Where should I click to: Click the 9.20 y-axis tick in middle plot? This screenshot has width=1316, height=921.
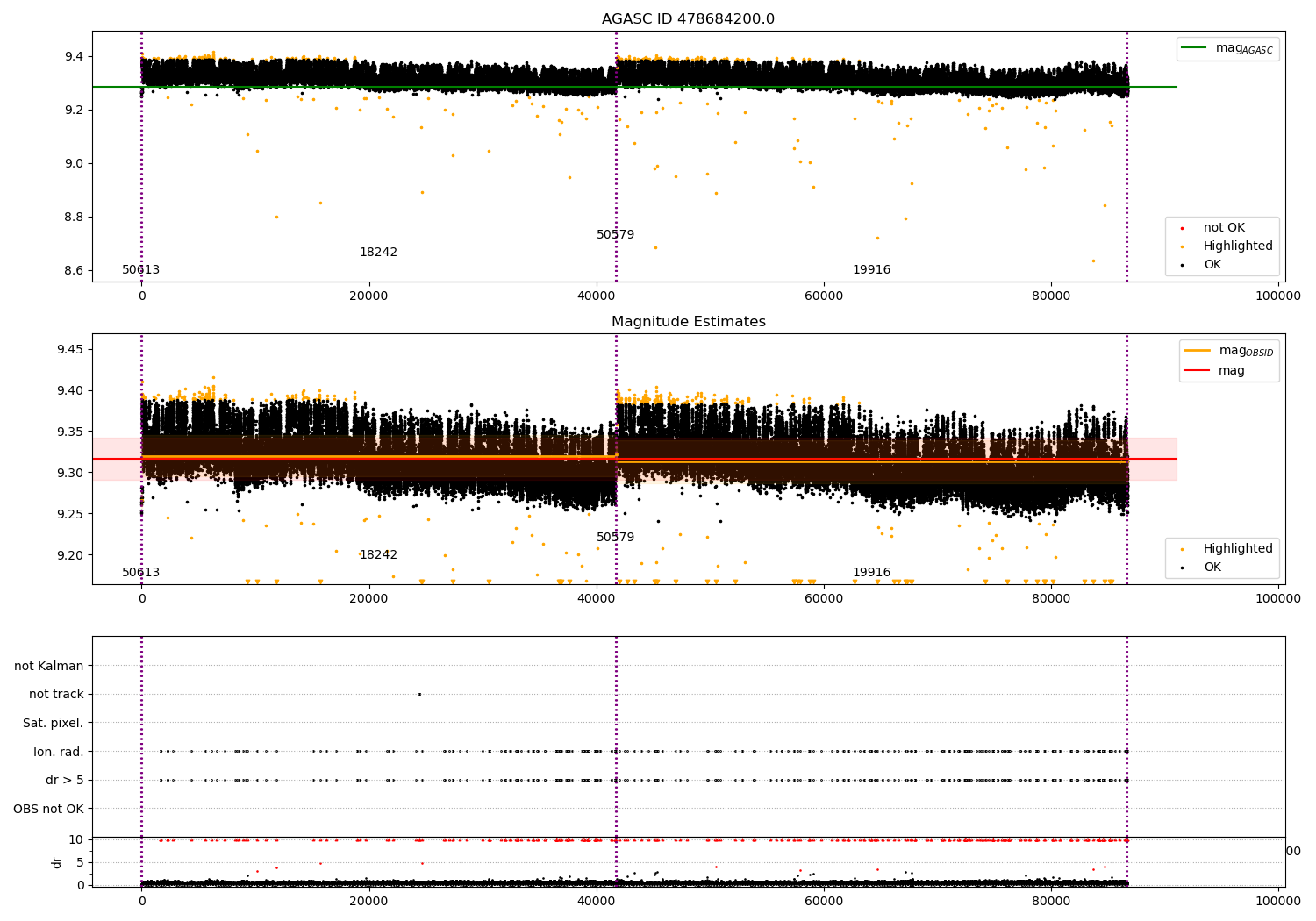click(x=69, y=555)
